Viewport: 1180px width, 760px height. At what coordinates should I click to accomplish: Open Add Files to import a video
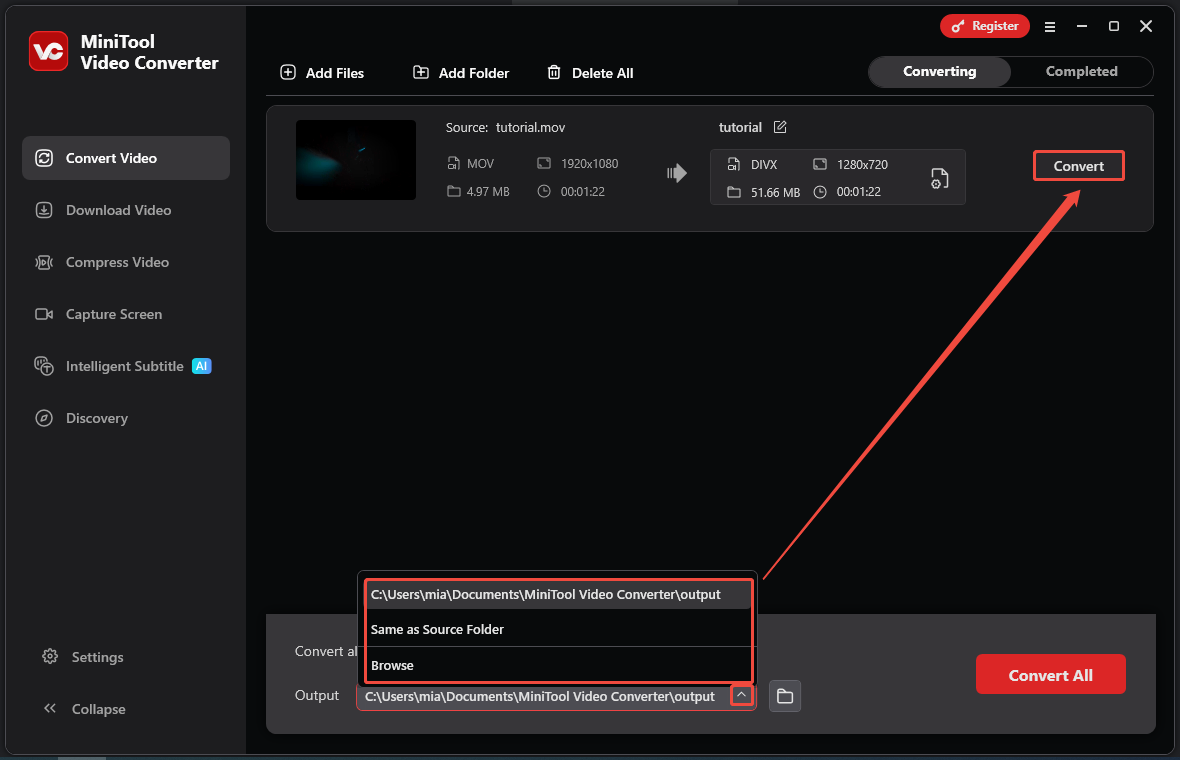322,72
